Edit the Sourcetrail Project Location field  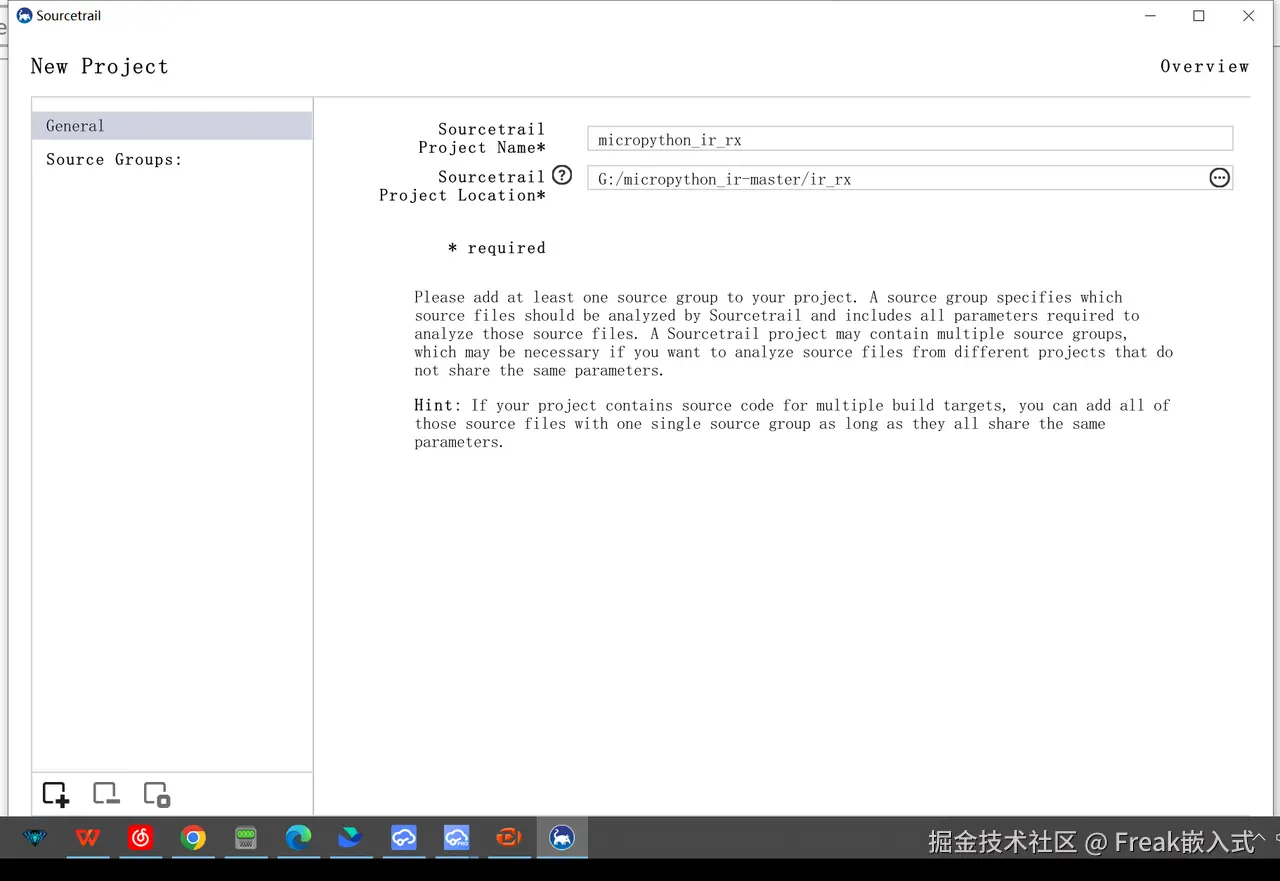[897, 178]
